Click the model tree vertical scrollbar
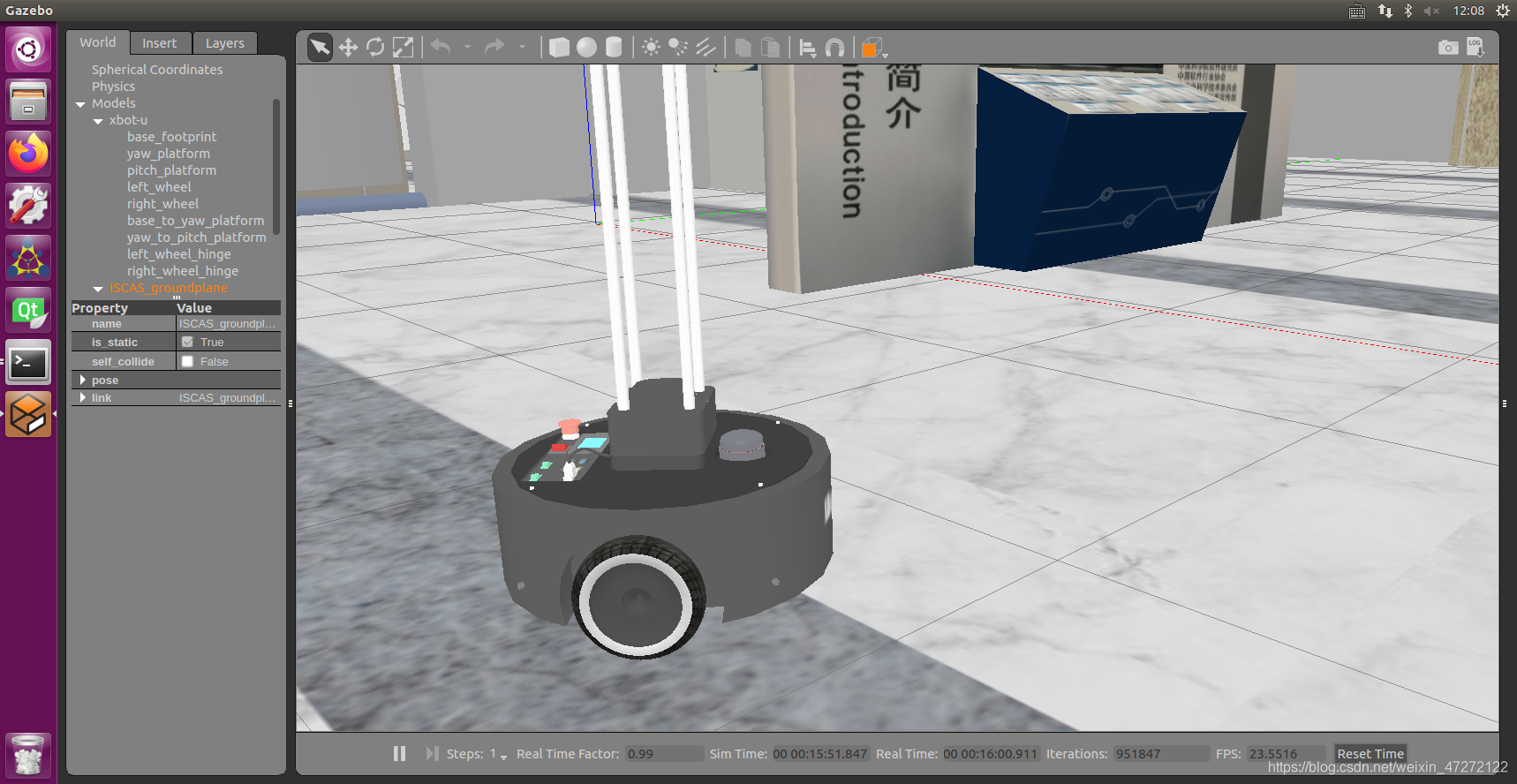This screenshot has height=784, width=1517. point(276,167)
